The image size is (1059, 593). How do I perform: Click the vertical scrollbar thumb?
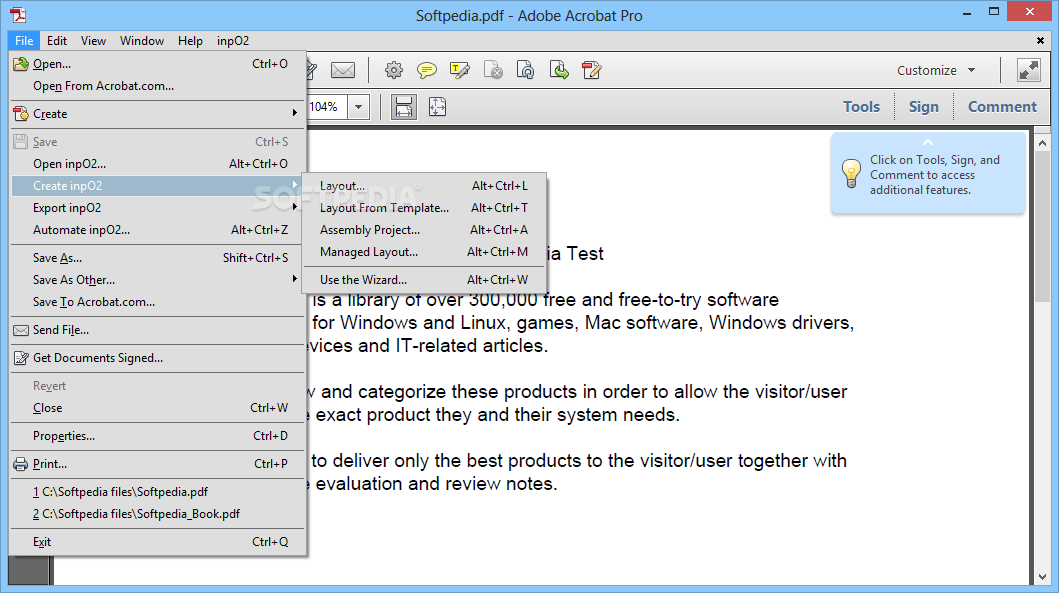(x=1042, y=228)
